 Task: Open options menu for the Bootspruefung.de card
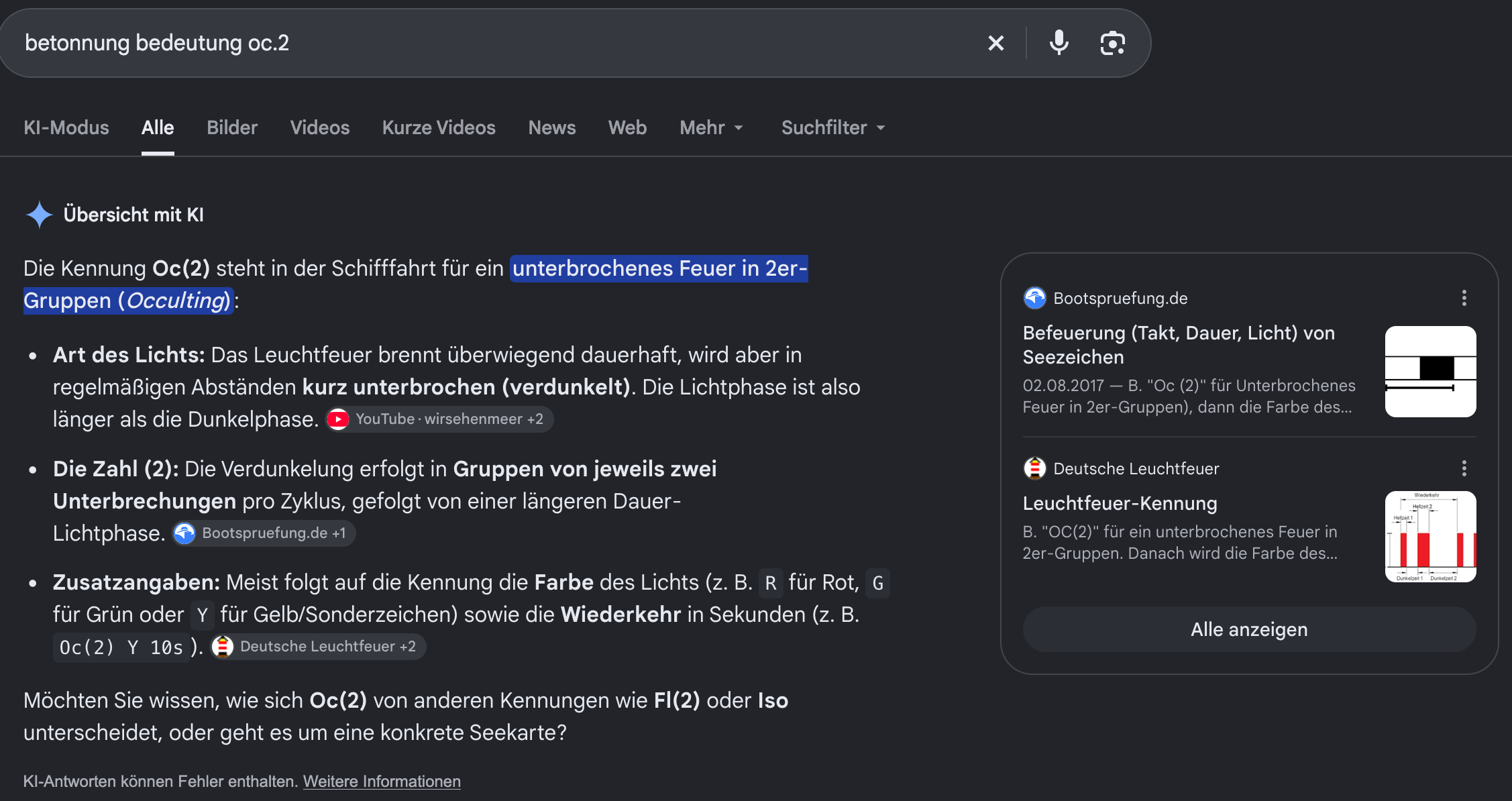[x=1464, y=298]
